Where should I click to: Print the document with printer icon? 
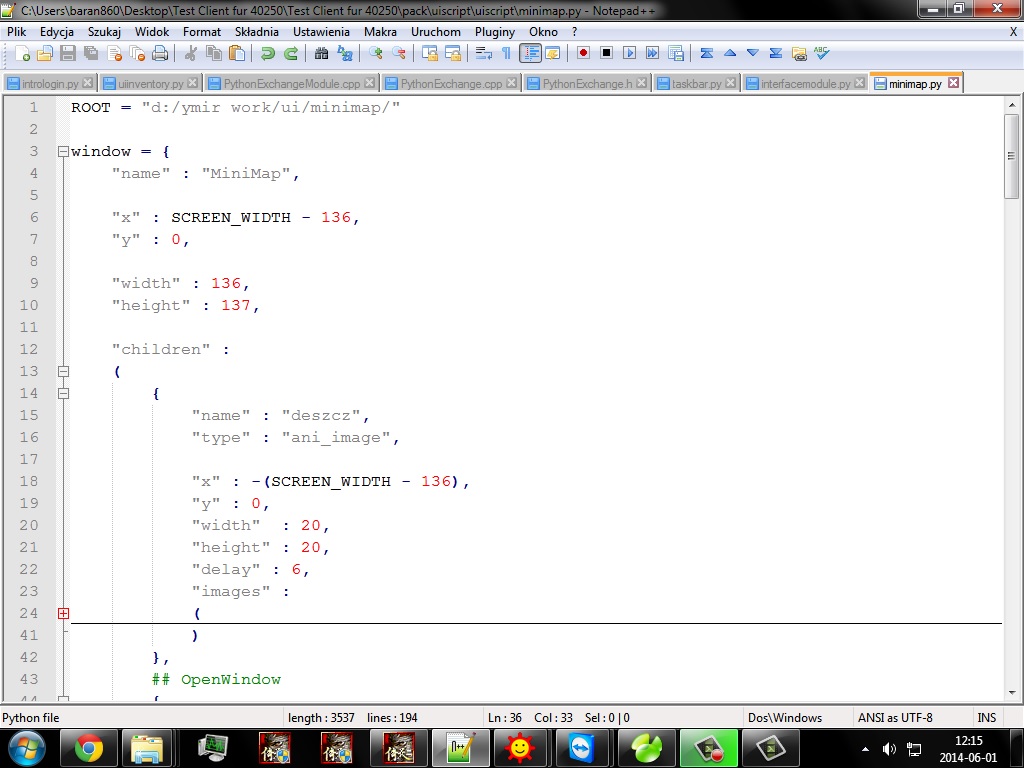[x=160, y=54]
